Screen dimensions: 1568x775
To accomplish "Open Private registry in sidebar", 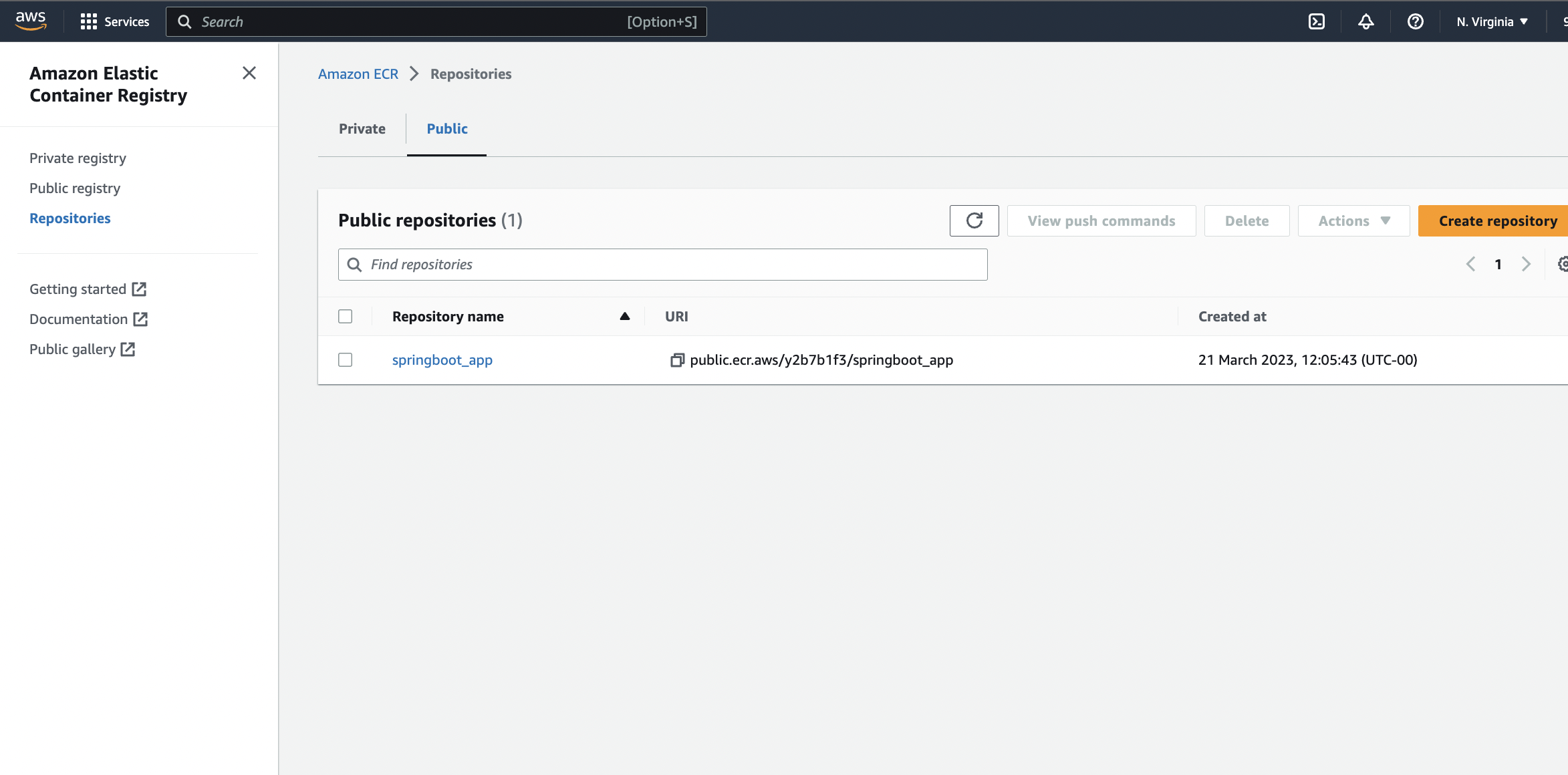I will [78, 158].
